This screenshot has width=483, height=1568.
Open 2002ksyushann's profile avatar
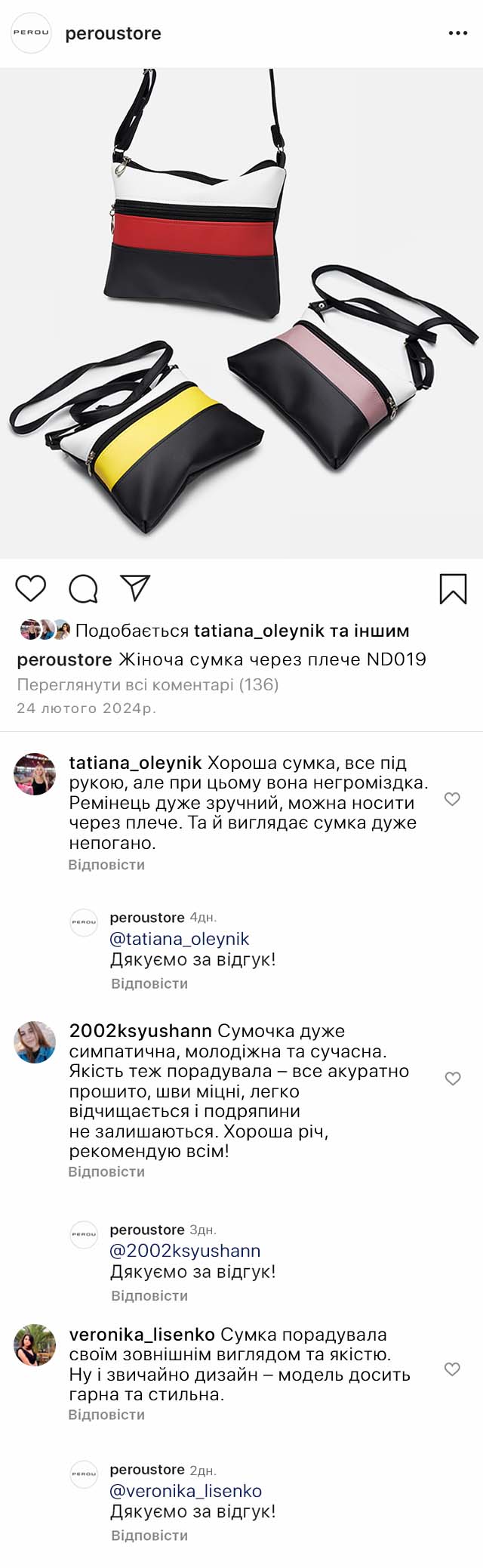(35, 1042)
